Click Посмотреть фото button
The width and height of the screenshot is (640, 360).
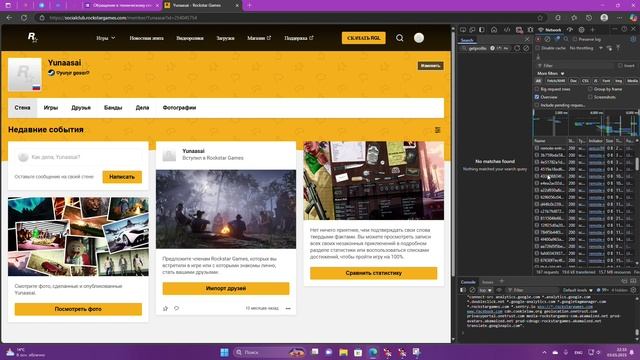point(78,309)
